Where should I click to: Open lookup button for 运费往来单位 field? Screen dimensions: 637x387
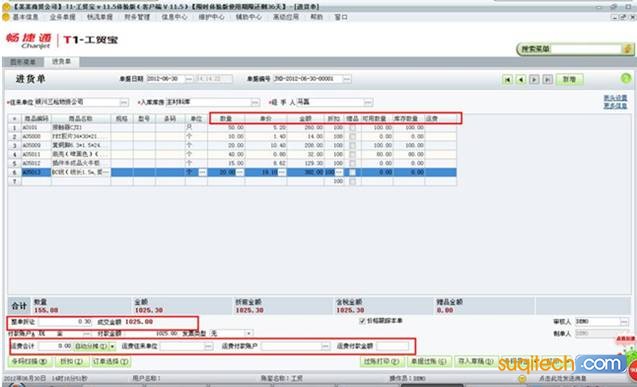(208, 346)
